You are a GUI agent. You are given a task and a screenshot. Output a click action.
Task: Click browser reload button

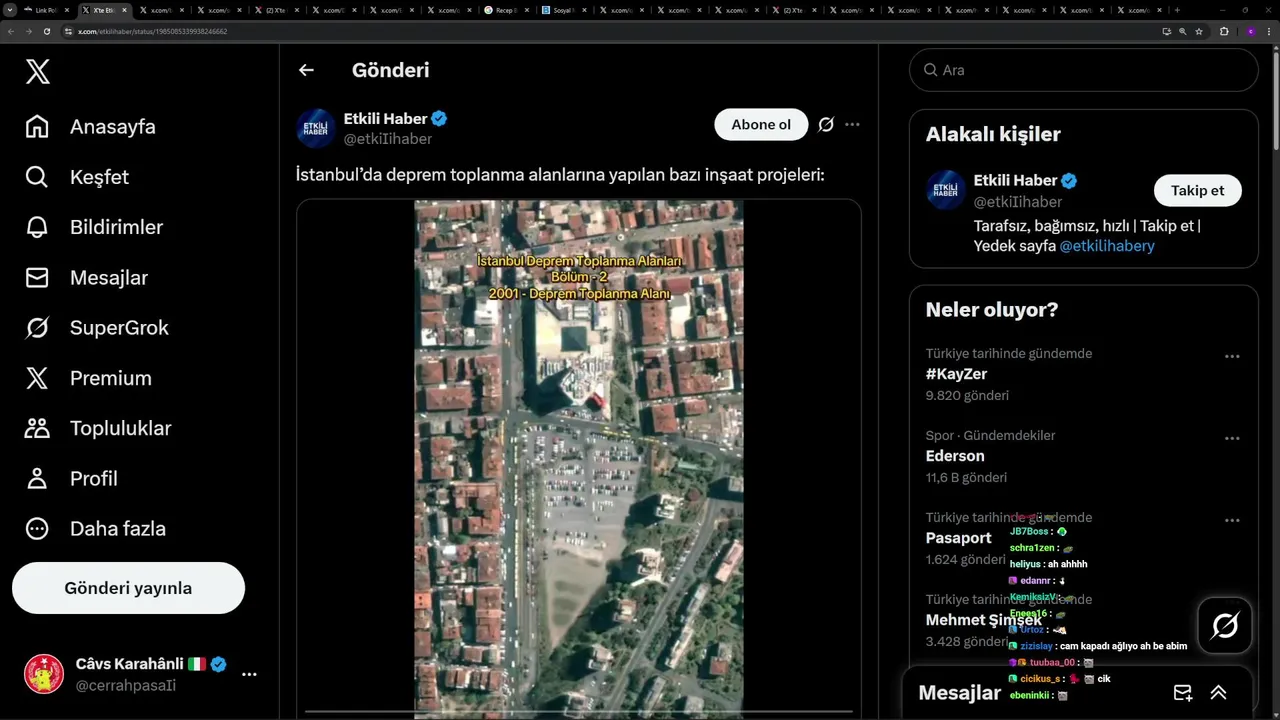coord(47,31)
